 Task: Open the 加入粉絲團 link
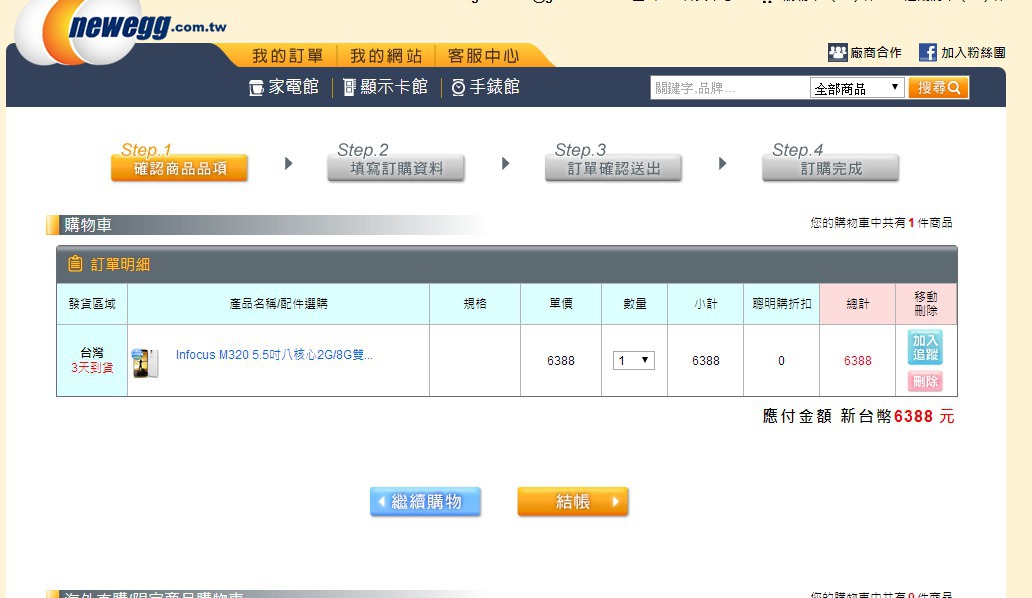point(973,53)
